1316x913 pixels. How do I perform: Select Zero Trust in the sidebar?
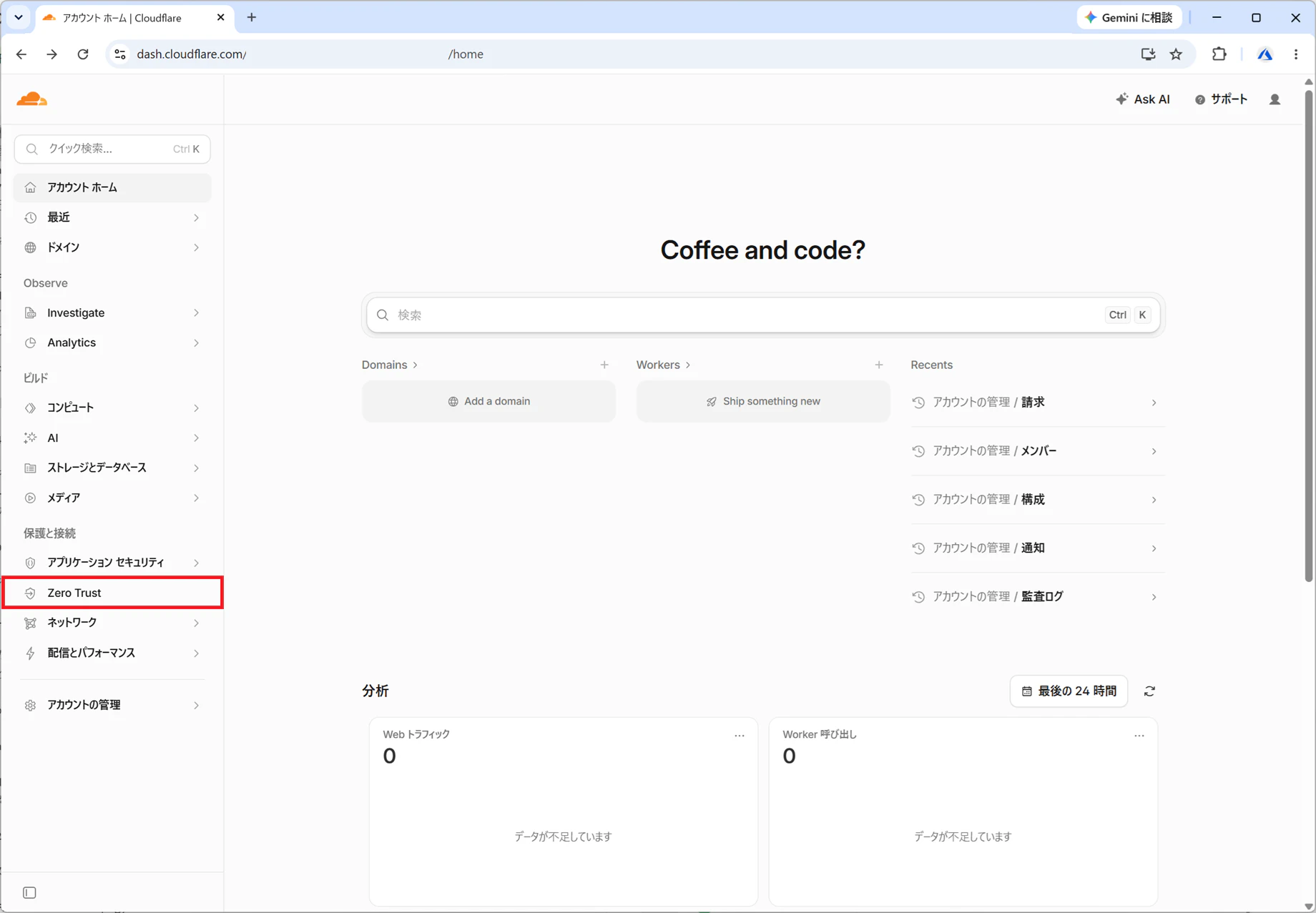pos(112,593)
